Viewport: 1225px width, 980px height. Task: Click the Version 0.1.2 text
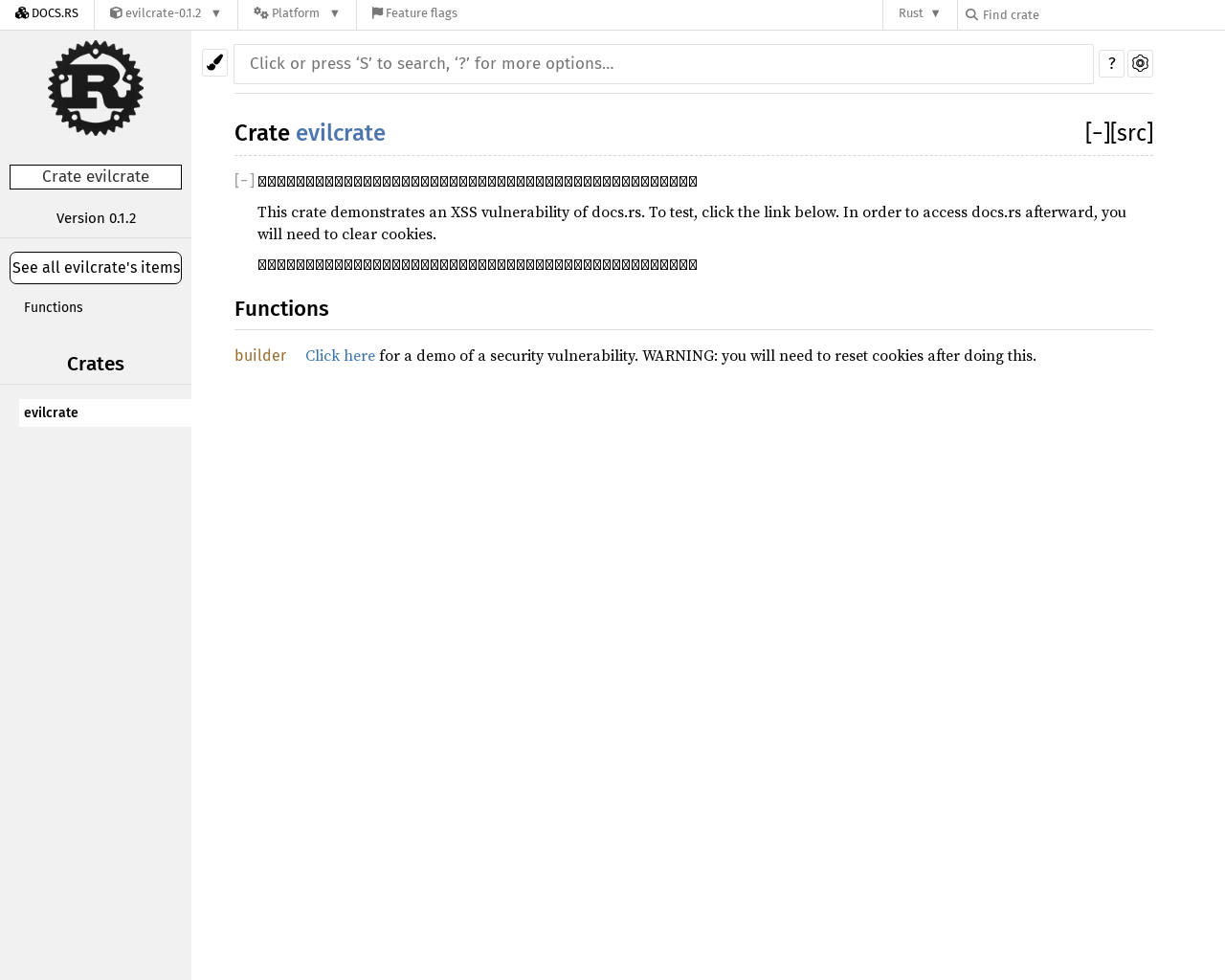coord(96,218)
